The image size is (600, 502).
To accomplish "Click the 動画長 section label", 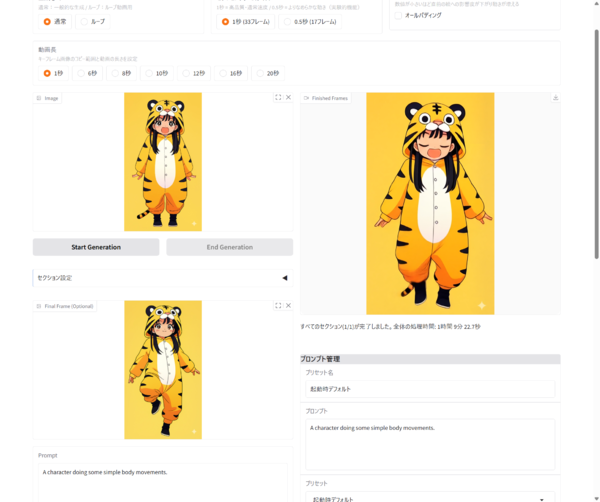I will (47, 50).
